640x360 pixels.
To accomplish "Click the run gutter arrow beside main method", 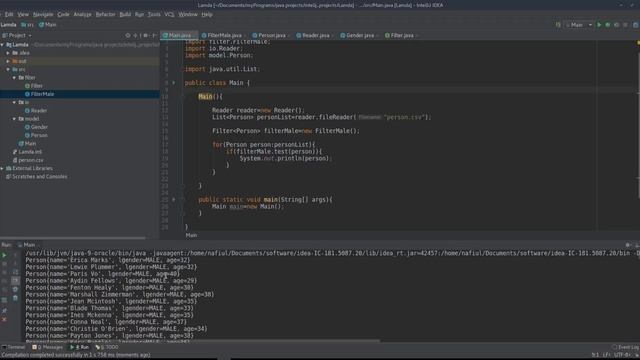I will pyautogui.click(x=173, y=200).
